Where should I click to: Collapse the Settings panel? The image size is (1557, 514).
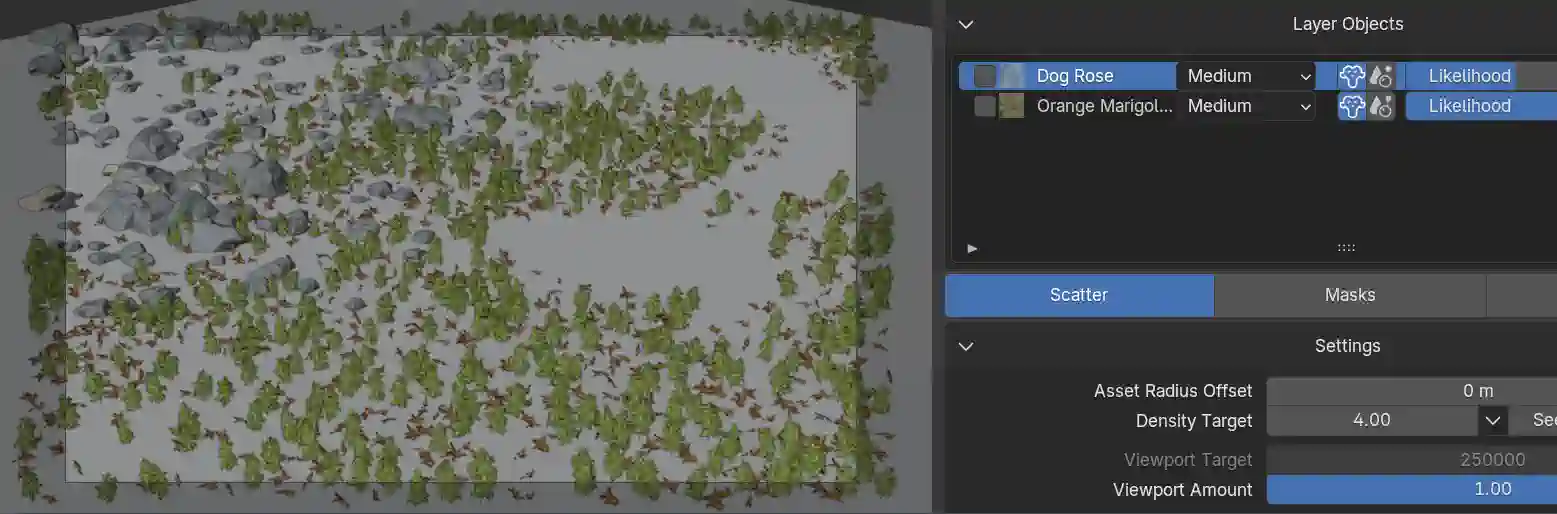pyautogui.click(x=966, y=346)
